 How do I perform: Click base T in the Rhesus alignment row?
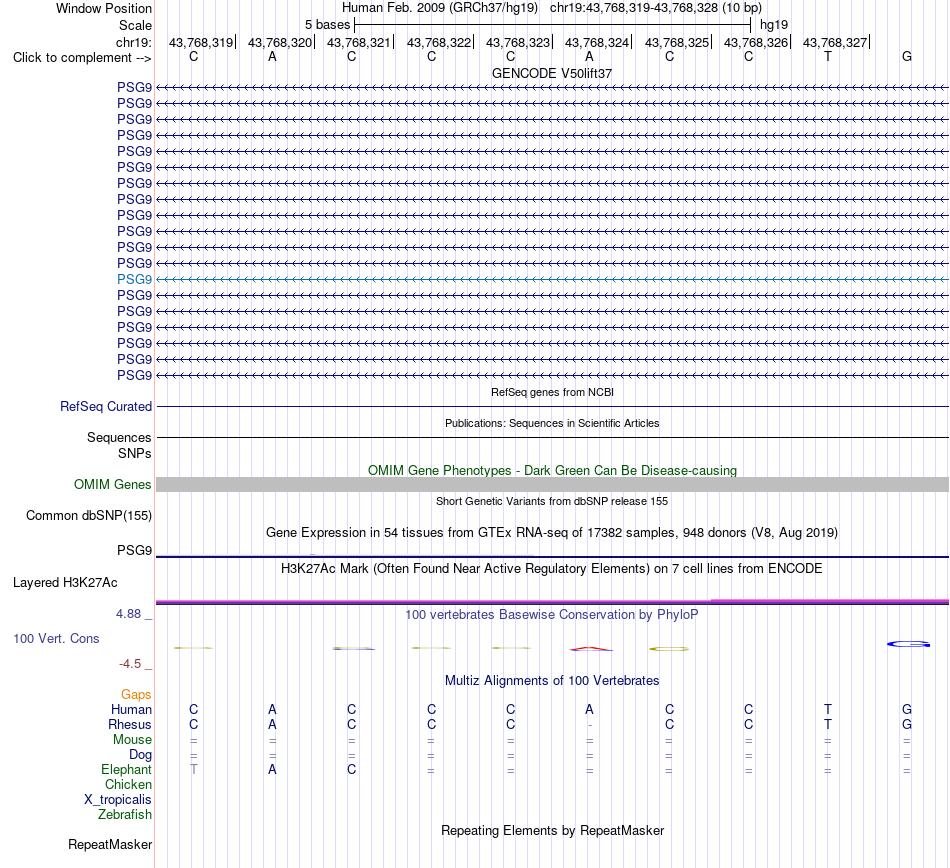pos(828,724)
